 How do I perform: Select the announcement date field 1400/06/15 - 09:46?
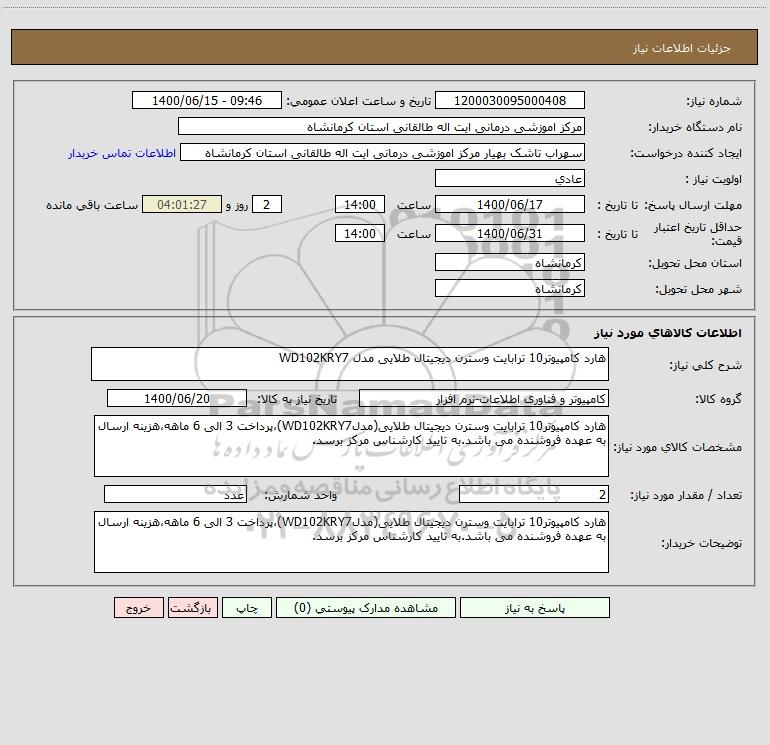click(x=207, y=100)
